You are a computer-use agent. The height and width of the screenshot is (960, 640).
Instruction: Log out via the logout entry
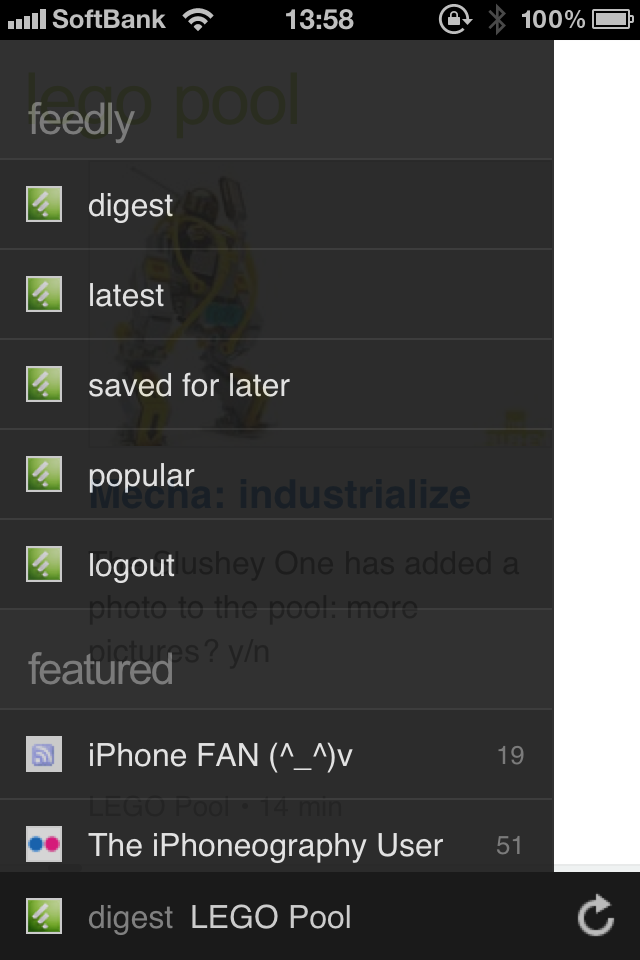coord(276,564)
